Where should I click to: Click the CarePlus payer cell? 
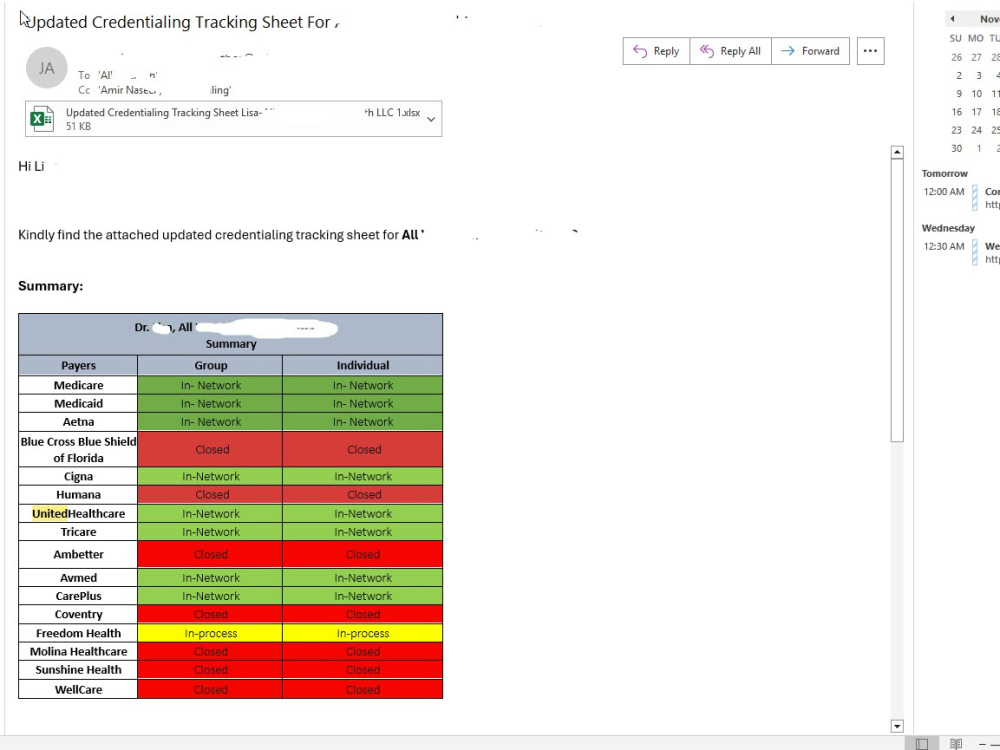point(78,596)
